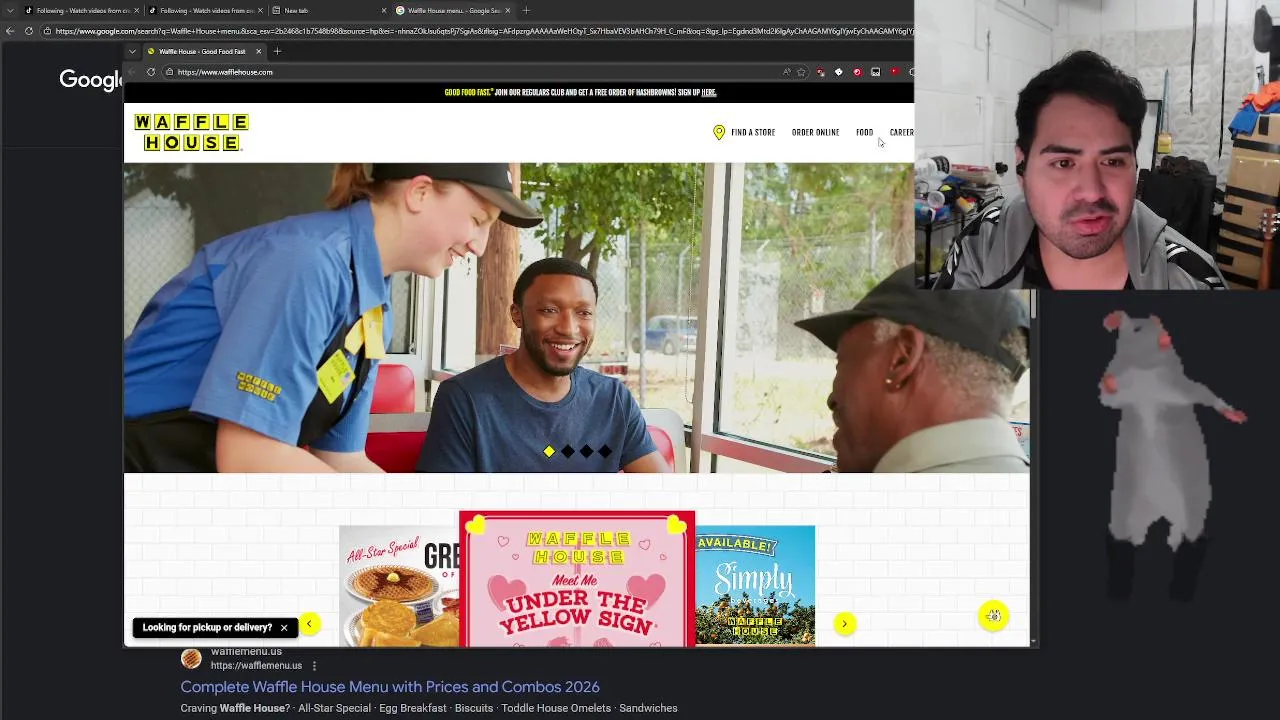Dismiss the pickup or delivery popup
The height and width of the screenshot is (720, 1280).
[x=284, y=628]
